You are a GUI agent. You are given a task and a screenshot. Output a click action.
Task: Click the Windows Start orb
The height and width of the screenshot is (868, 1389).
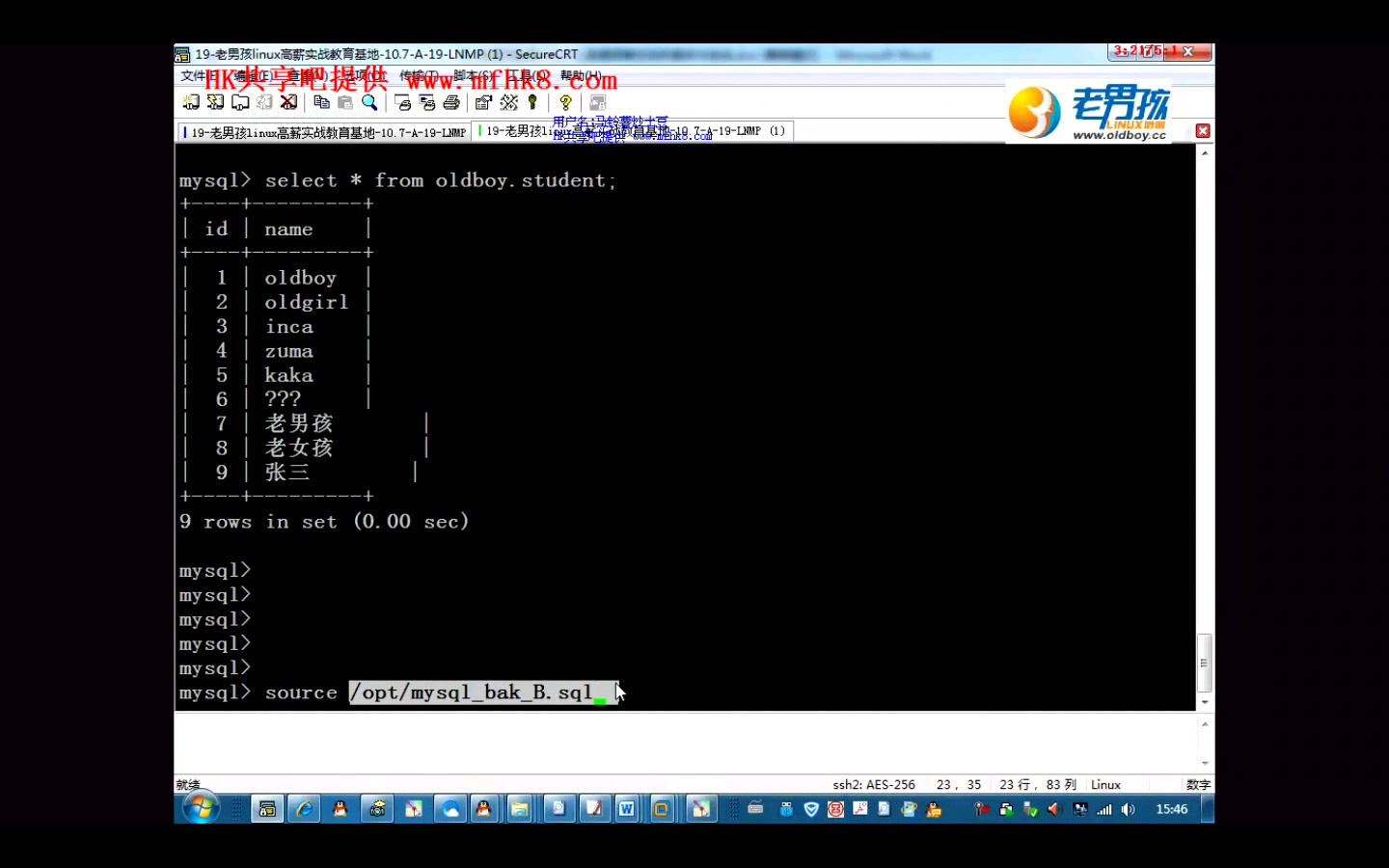201,808
